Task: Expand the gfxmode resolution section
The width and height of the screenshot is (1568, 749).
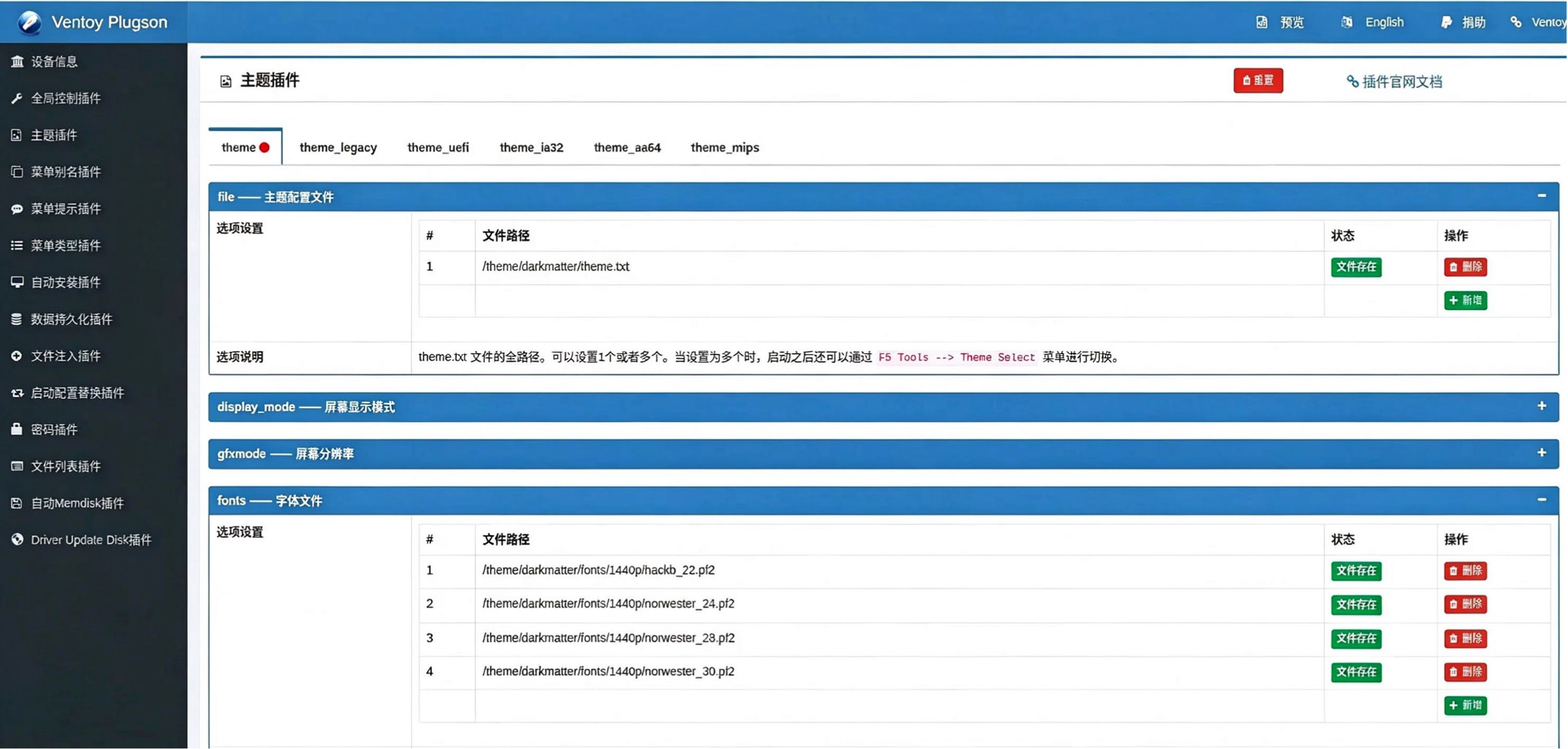Action: point(1542,453)
